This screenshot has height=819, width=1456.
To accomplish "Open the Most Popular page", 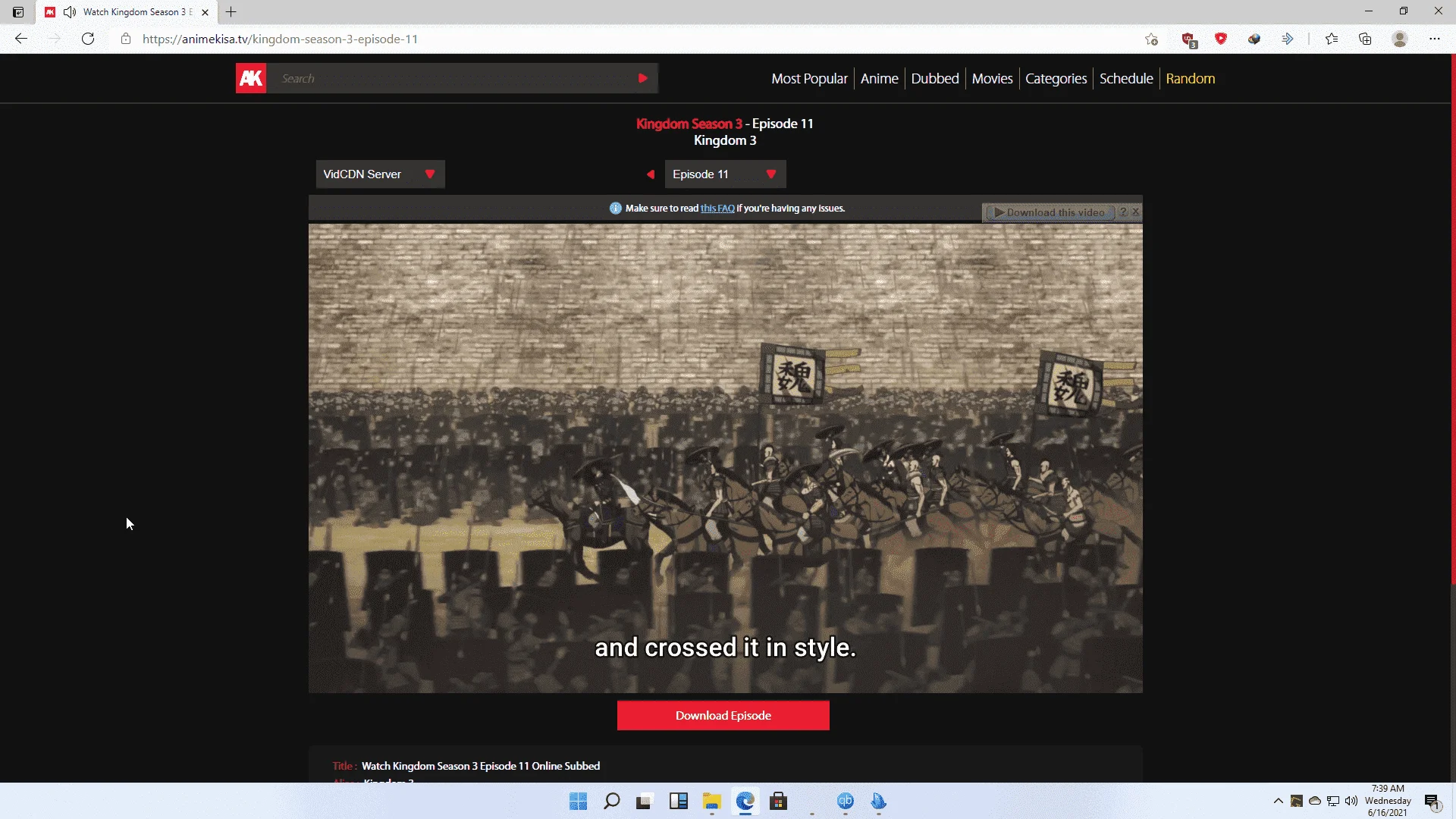I will coord(809,78).
